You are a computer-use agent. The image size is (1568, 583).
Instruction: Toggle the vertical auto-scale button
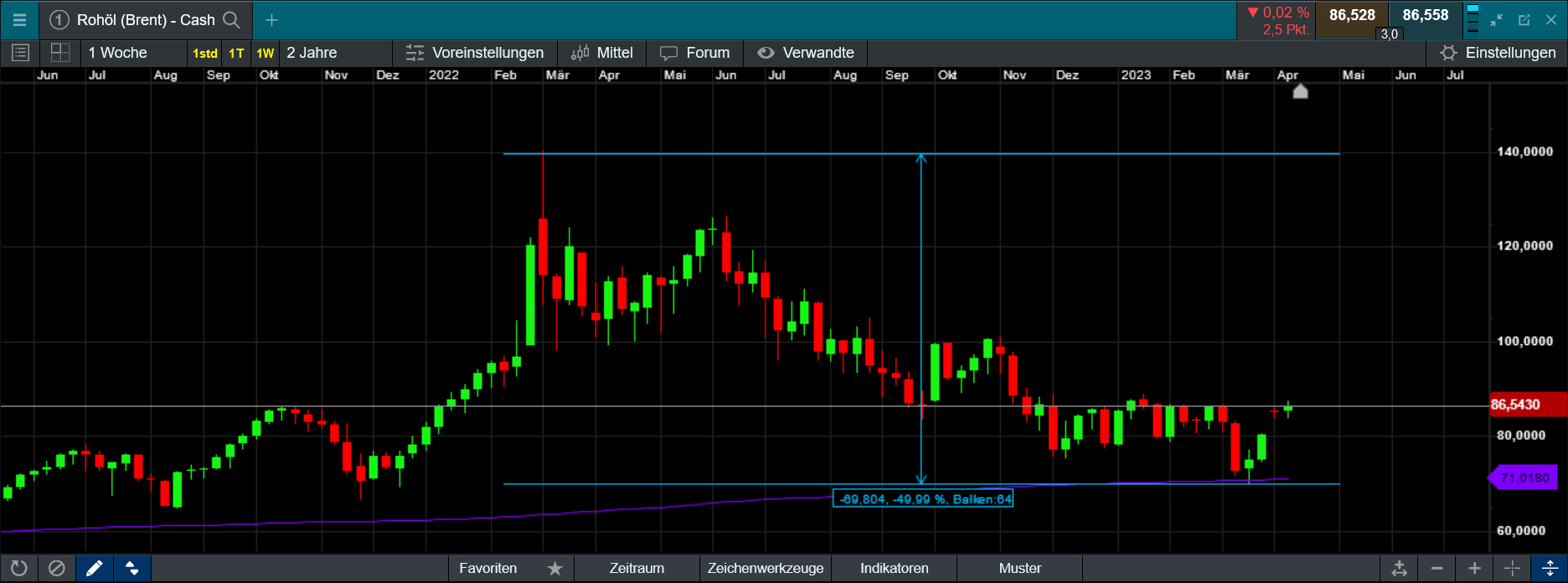1550,569
